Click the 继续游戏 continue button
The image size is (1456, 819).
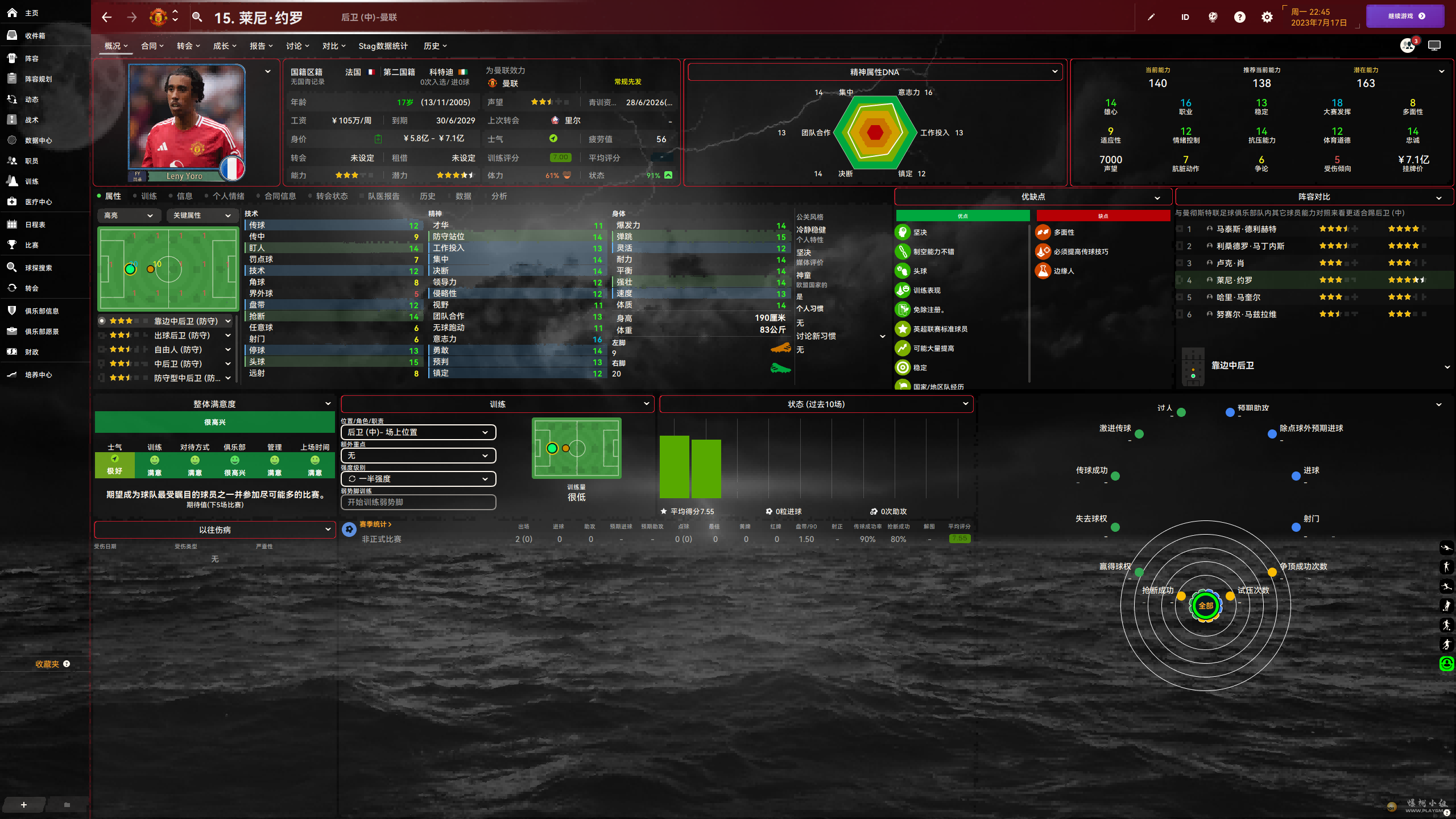pyautogui.click(x=1405, y=16)
